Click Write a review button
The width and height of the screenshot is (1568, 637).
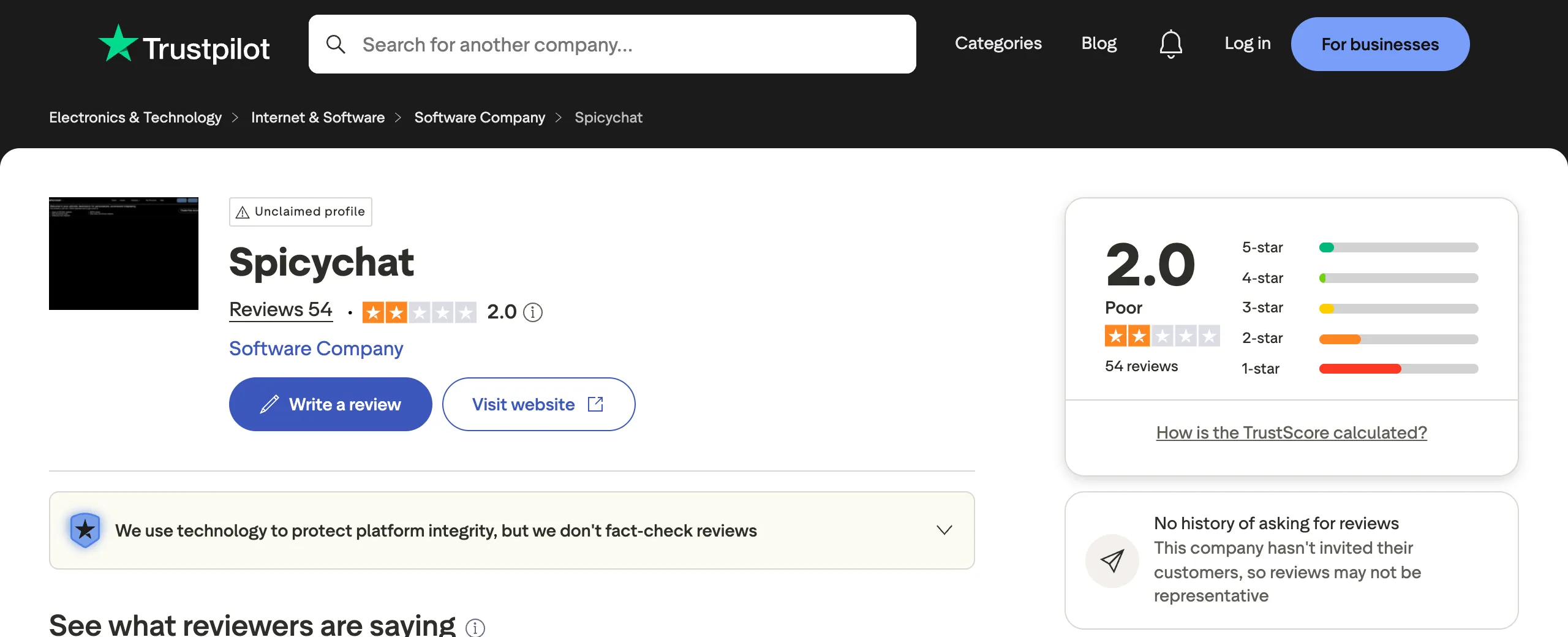click(331, 404)
